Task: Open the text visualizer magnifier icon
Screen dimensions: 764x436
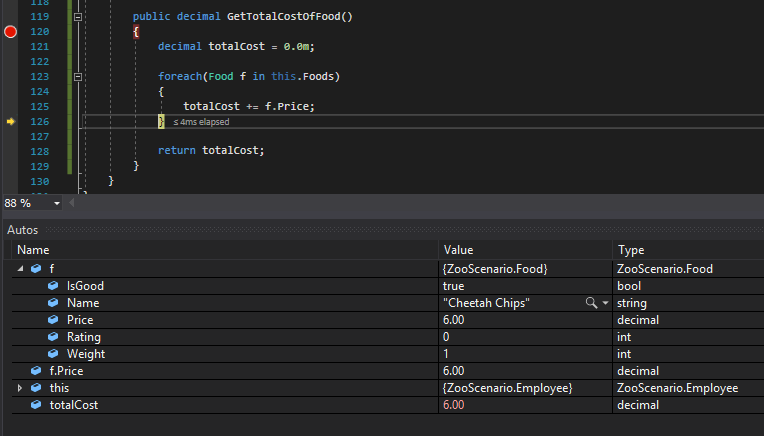Action: pyautogui.click(x=592, y=303)
